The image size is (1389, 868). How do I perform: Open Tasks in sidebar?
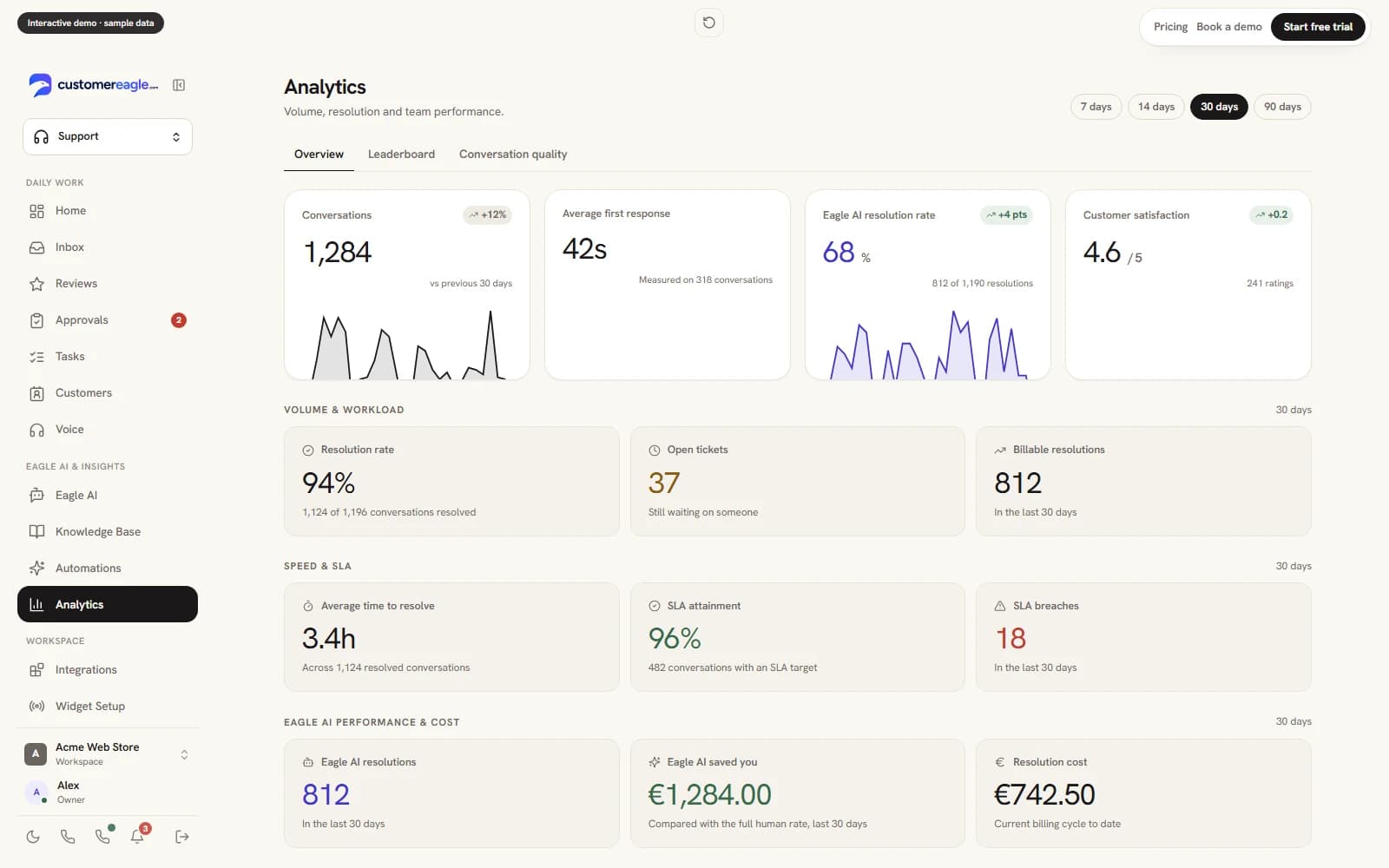(x=108, y=357)
